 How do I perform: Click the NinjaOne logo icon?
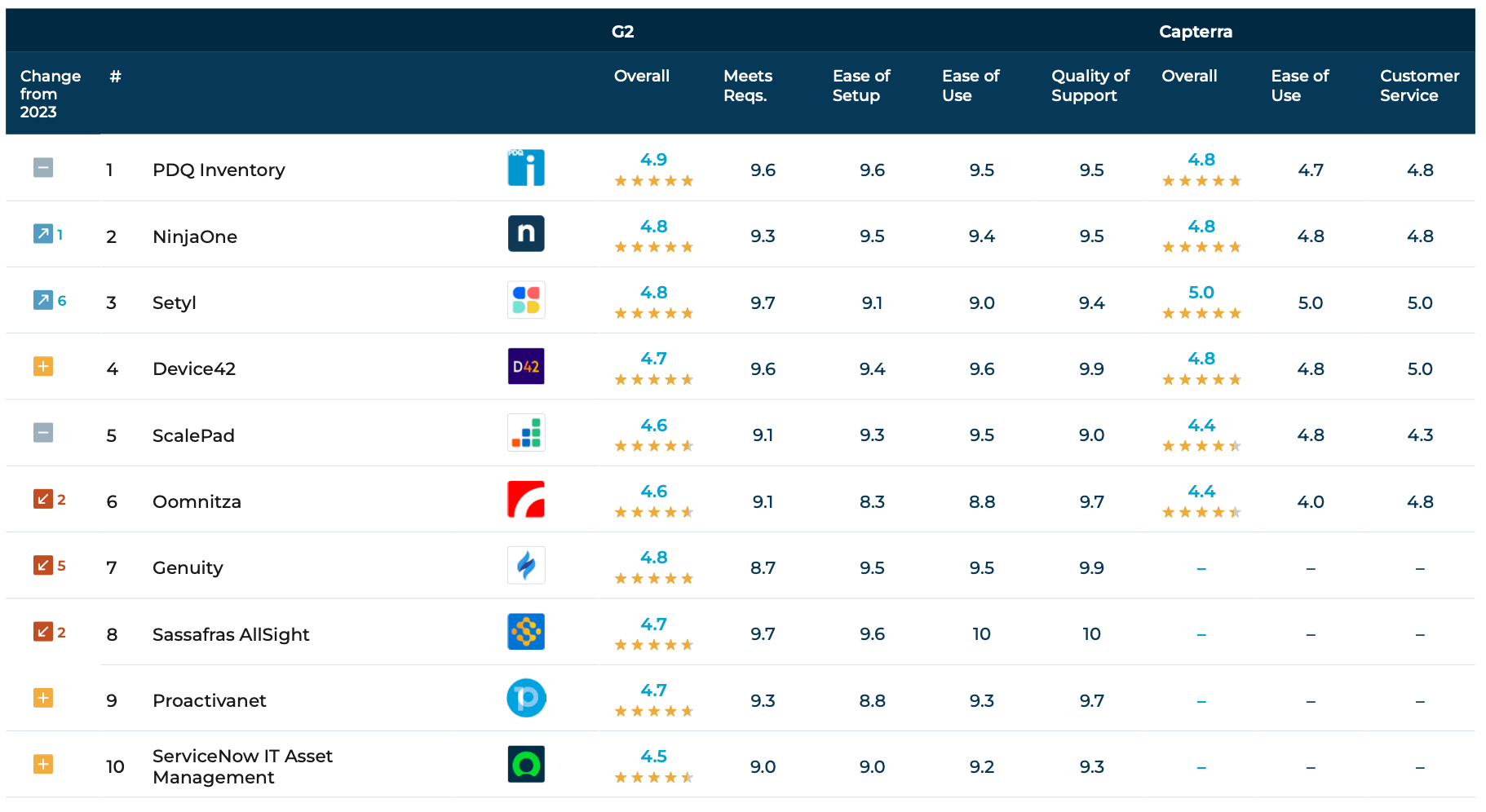click(x=526, y=234)
